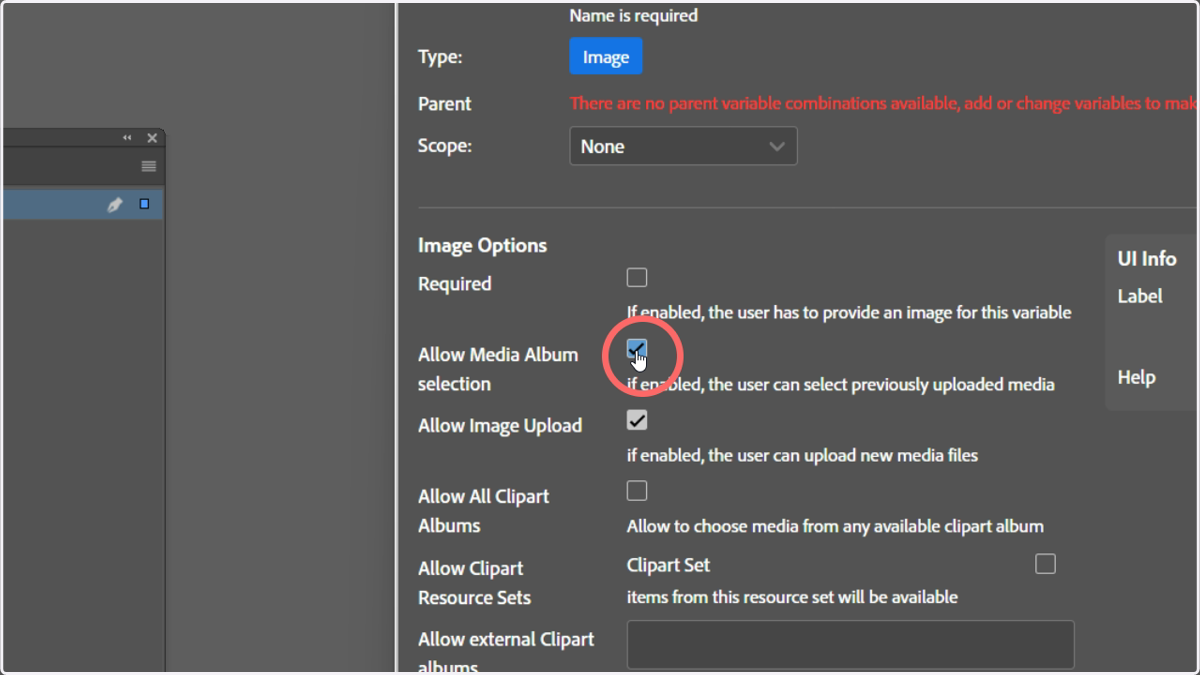Click the Name is required message
The width and height of the screenshot is (1200, 675).
click(x=634, y=15)
